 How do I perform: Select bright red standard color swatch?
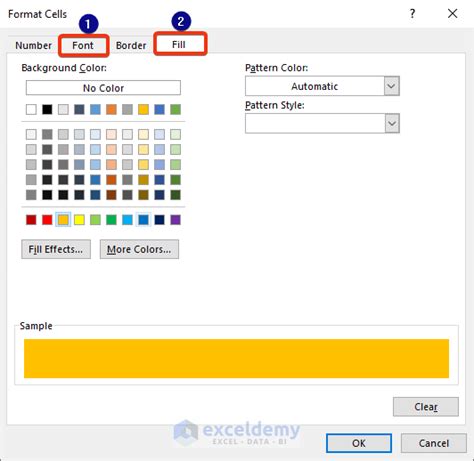point(47,220)
